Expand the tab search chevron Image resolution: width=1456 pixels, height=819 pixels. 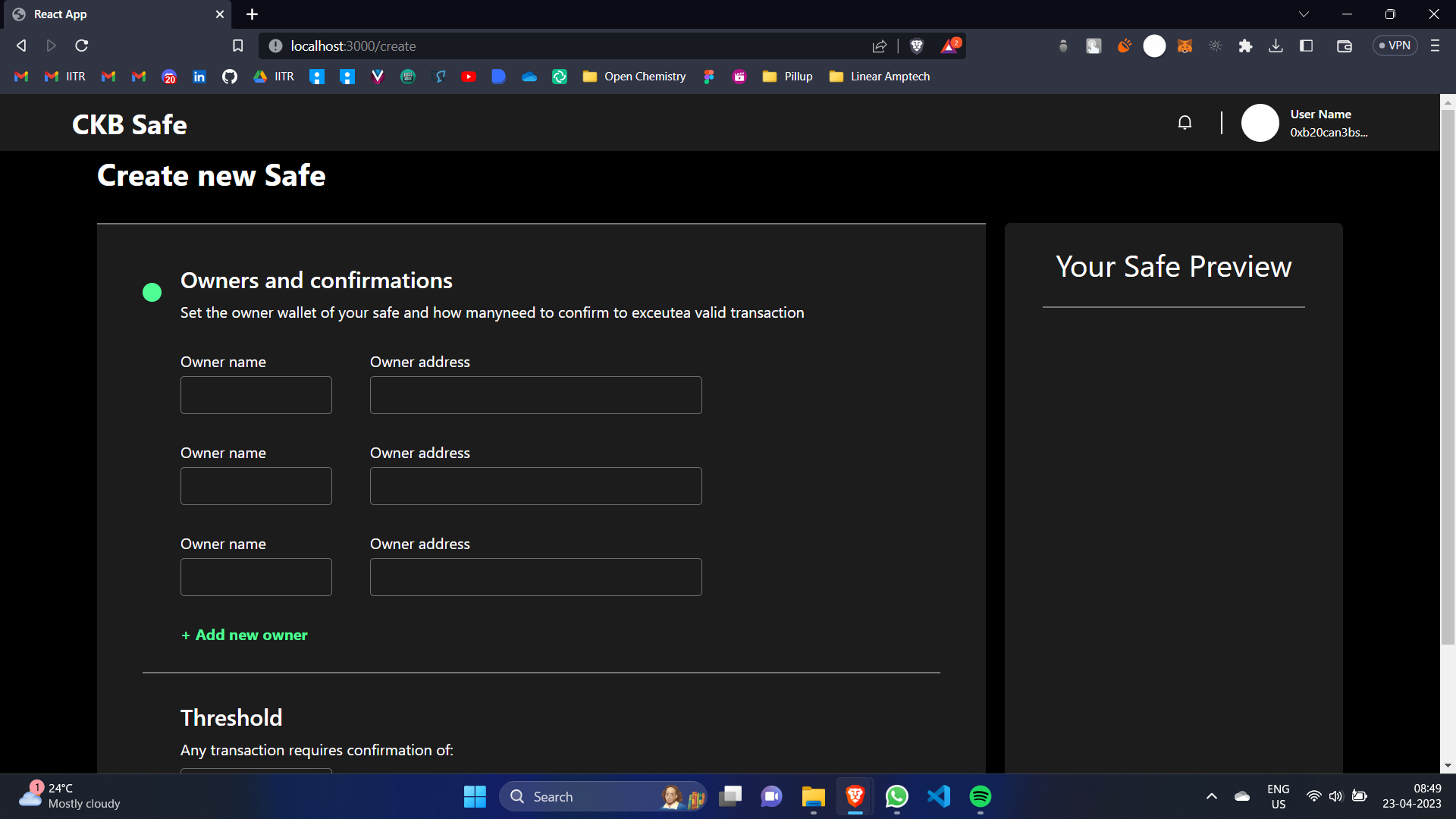tap(1304, 14)
